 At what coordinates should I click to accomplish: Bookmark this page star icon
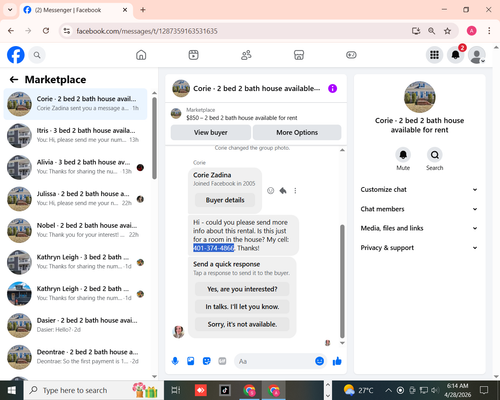447,31
